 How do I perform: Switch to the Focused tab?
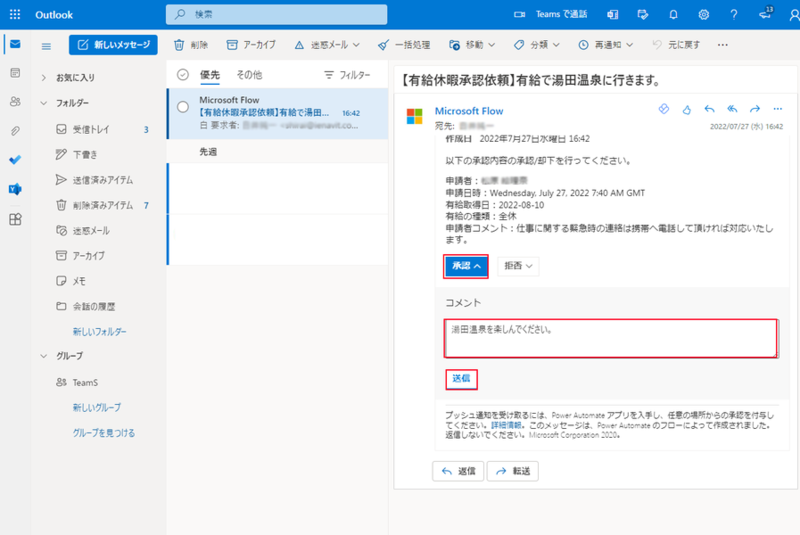point(210,75)
